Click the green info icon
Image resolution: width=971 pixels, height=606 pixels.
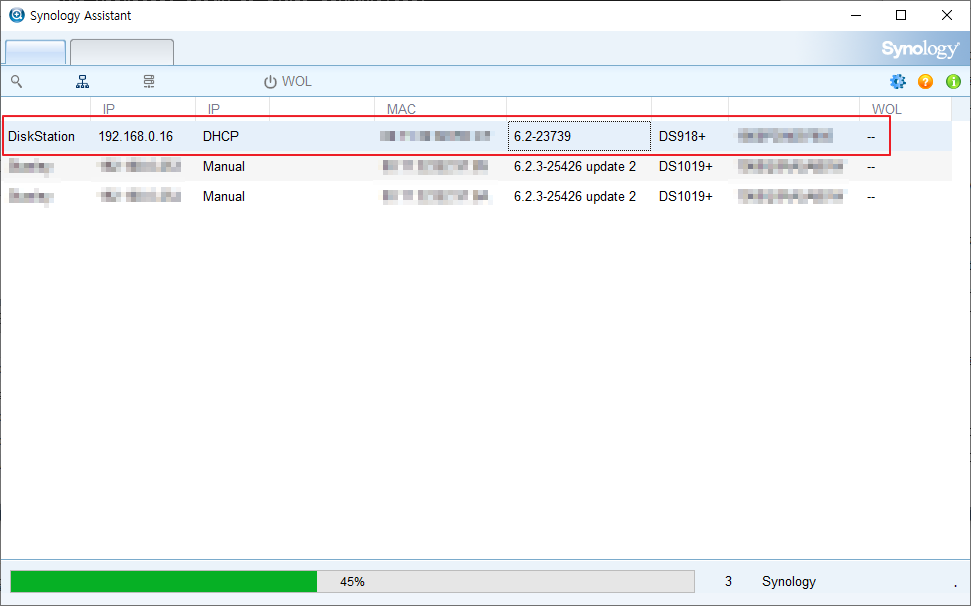click(953, 82)
